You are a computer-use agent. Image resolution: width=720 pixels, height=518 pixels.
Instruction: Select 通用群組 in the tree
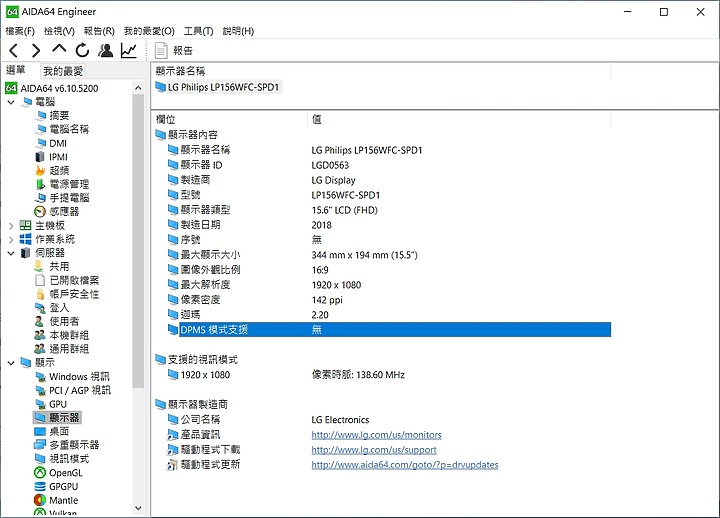[x=62, y=349]
